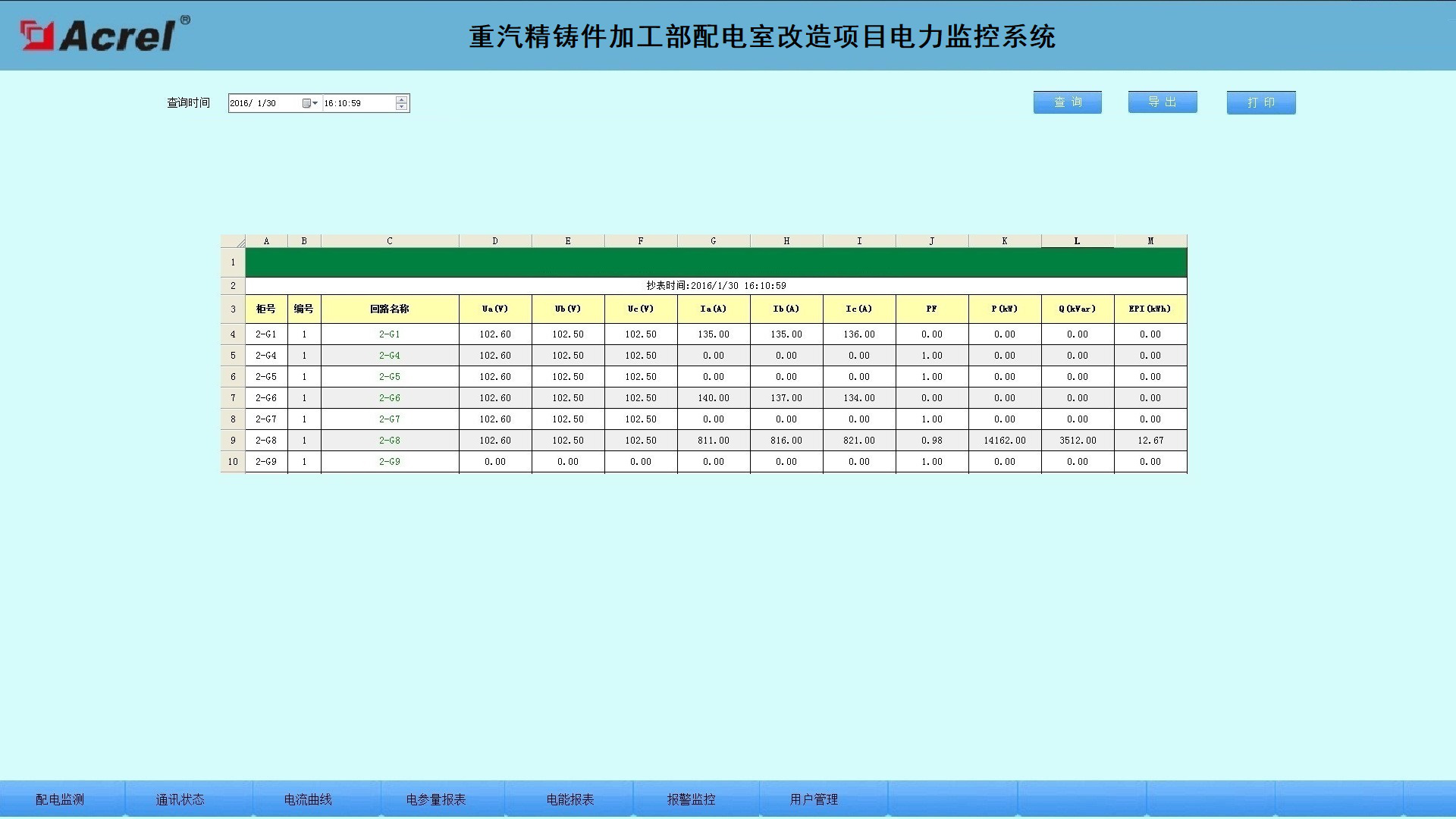
Task: Click the 编号 header cell
Action: point(304,309)
